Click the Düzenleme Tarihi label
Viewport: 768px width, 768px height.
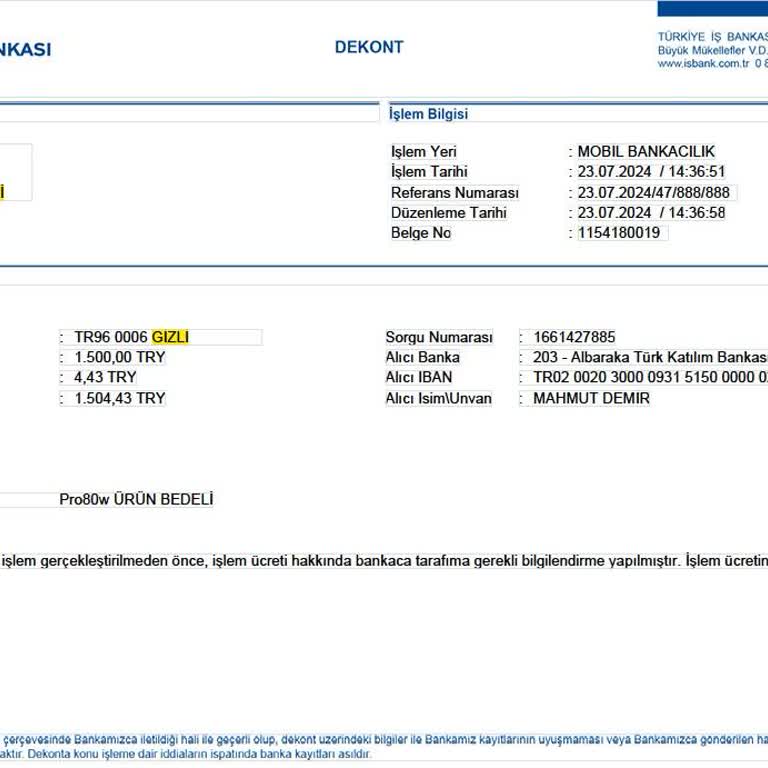pyautogui.click(x=449, y=213)
